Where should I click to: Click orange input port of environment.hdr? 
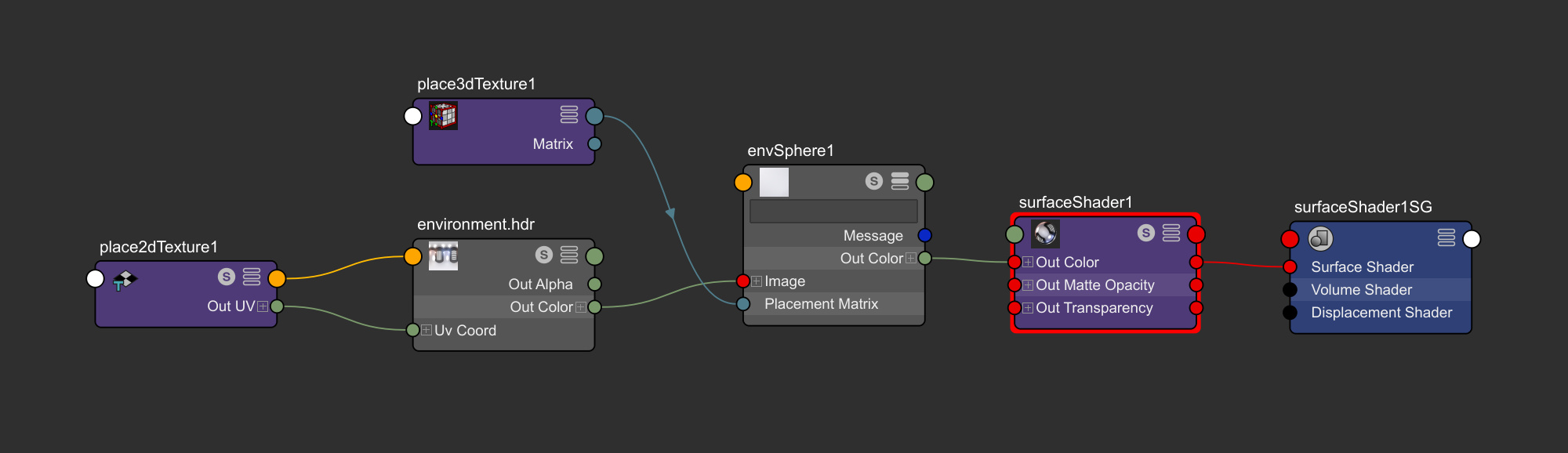coord(413,256)
